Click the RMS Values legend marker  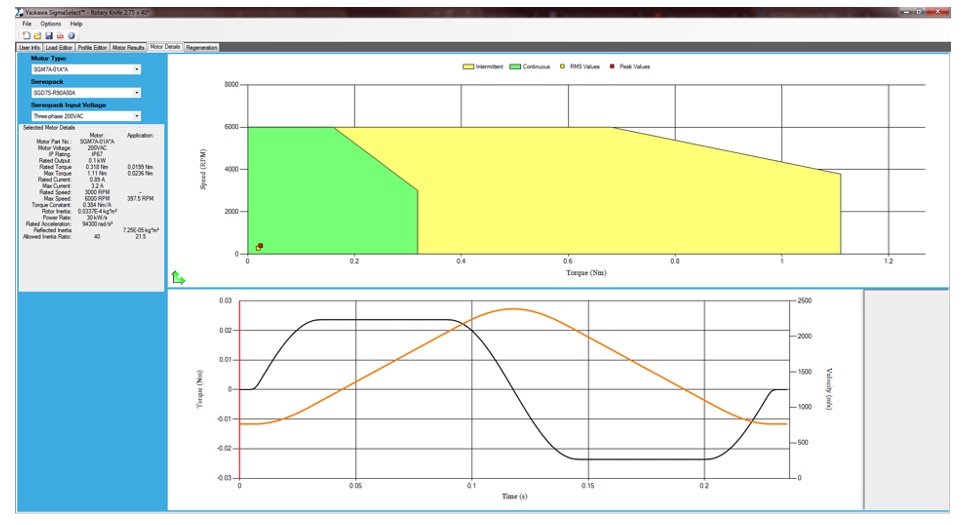tap(562, 67)
